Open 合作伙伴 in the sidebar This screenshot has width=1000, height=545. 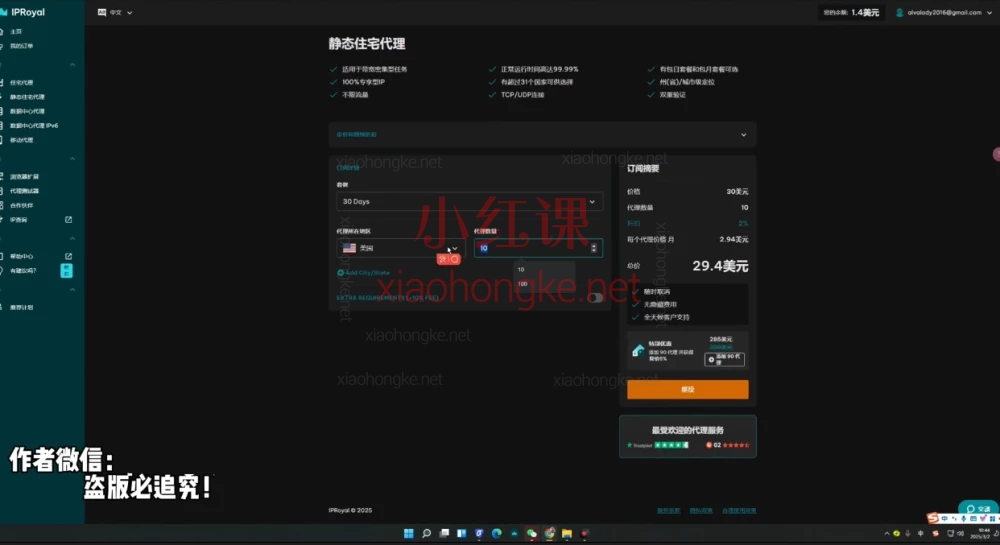pos(21,205)
